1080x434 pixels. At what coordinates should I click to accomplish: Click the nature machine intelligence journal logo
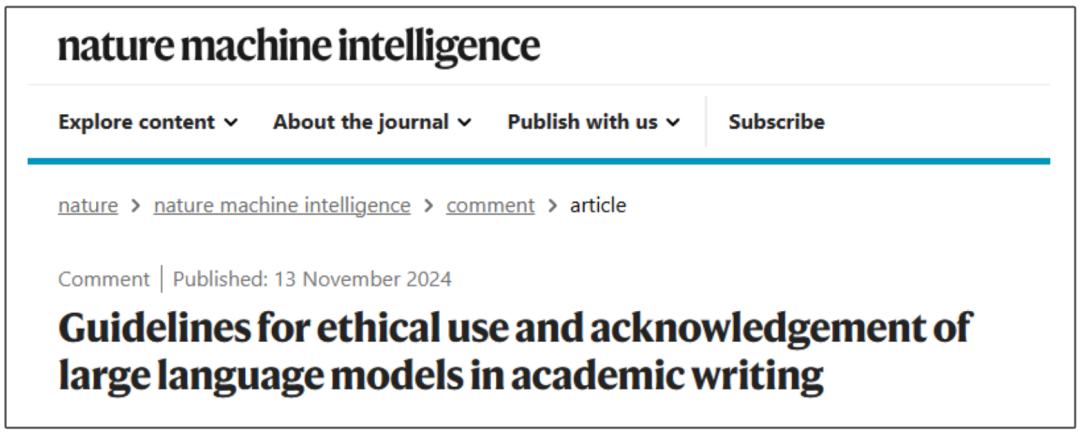tap(299, 46)
